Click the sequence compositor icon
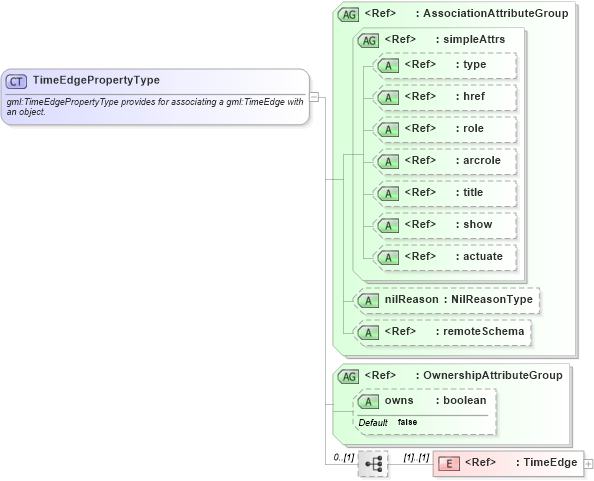The height and width of the screenshot is (481, 594). [x=373, y=464]
